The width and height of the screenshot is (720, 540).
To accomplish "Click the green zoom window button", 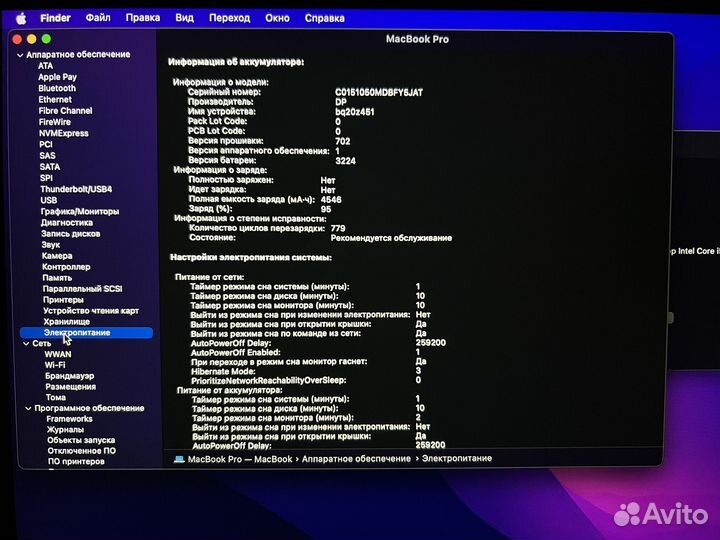I will [x=46, y=39].
